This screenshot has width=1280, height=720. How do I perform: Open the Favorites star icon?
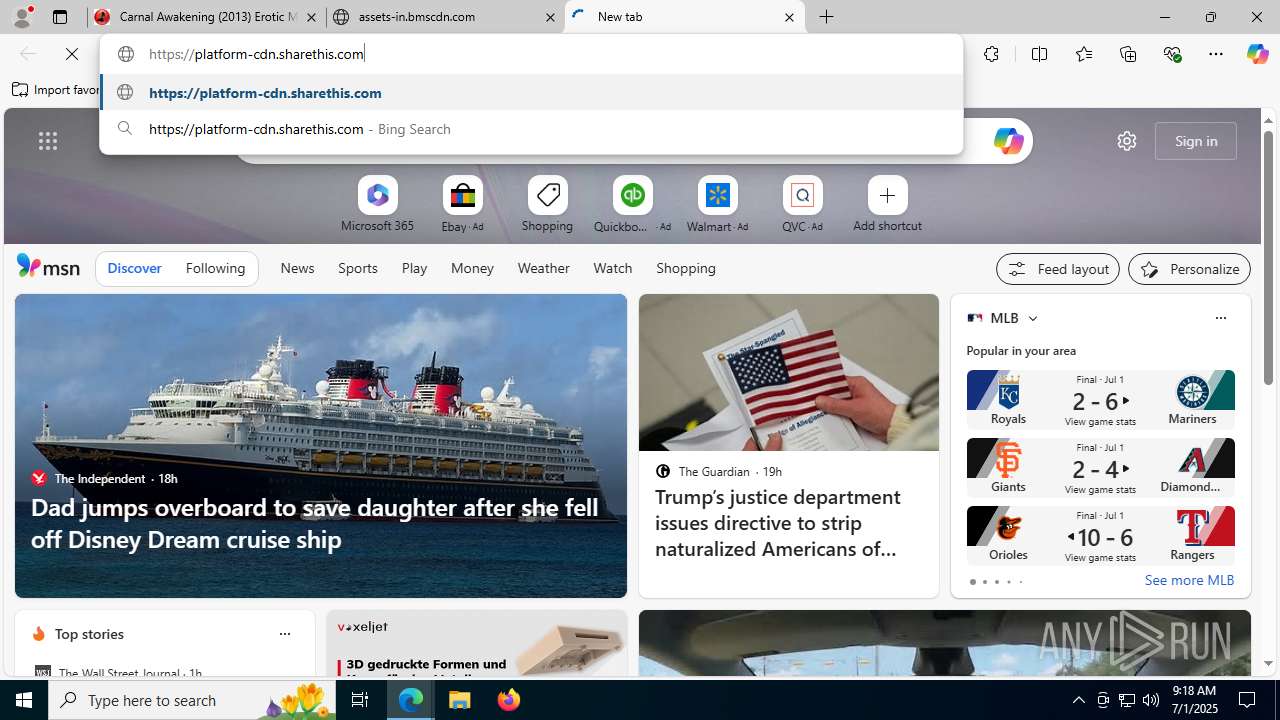point(1083,54)
